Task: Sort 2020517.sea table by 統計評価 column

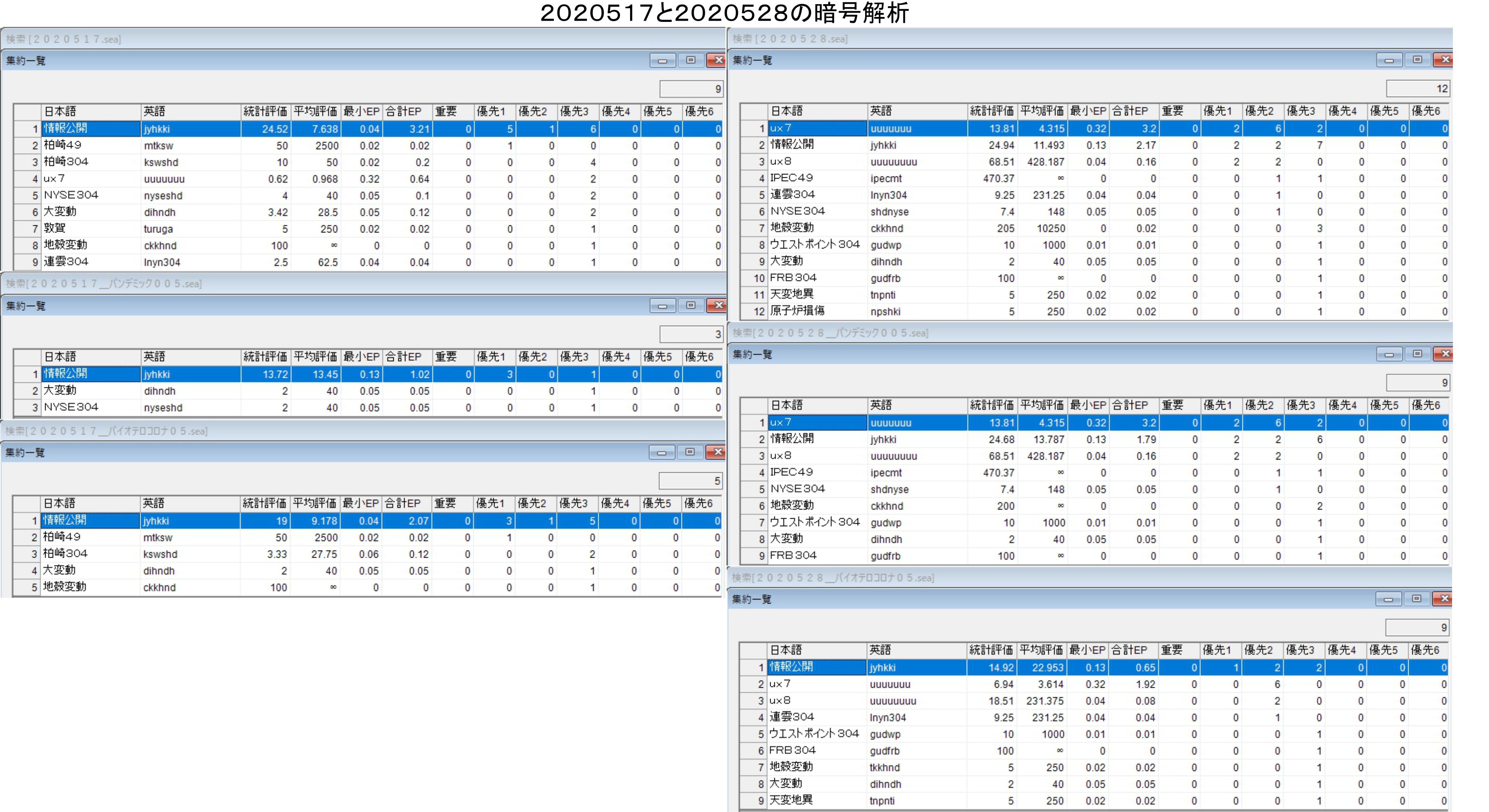Action: coord(265,111)
